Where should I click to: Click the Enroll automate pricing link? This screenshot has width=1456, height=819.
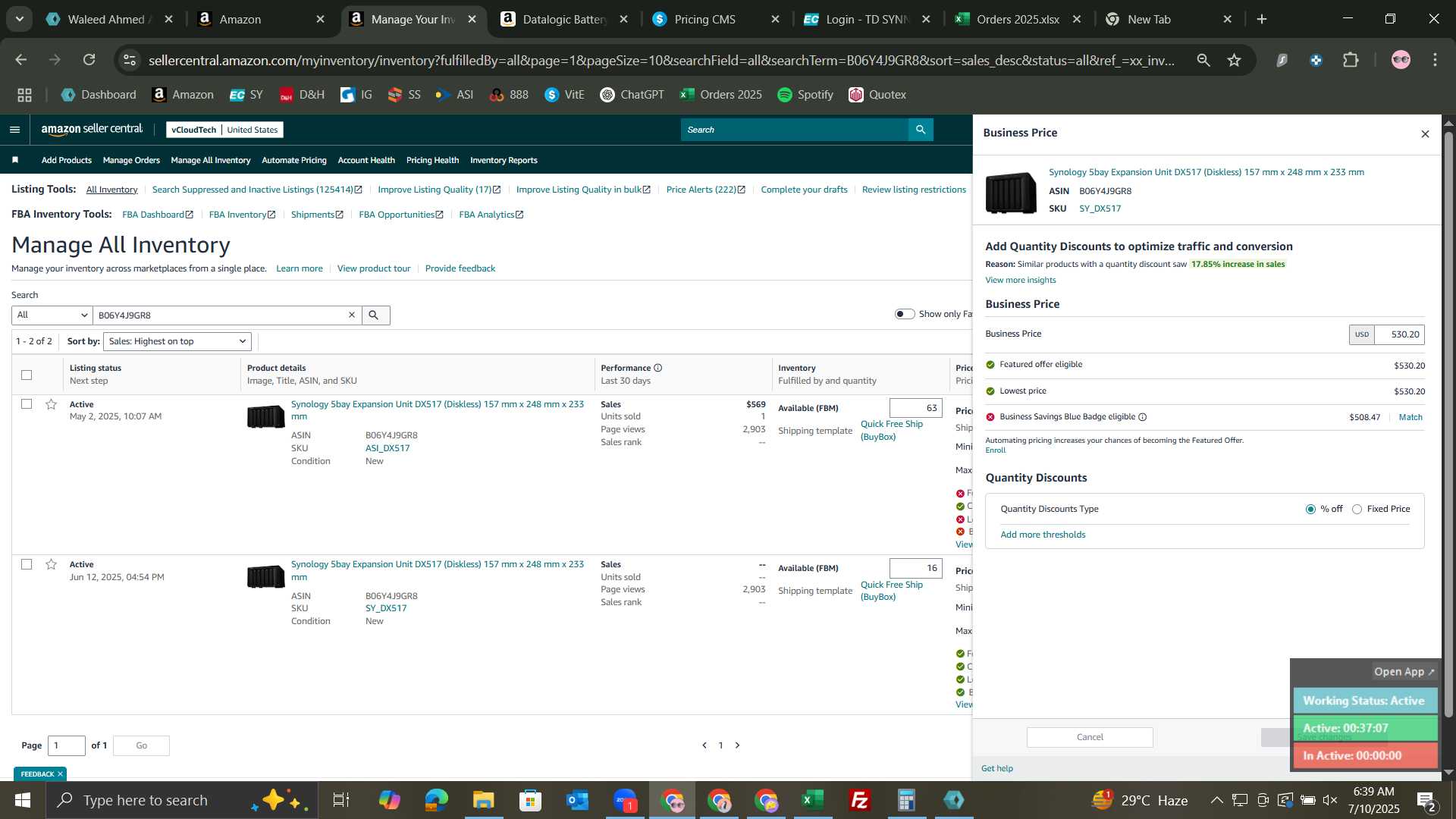(995, 450)
